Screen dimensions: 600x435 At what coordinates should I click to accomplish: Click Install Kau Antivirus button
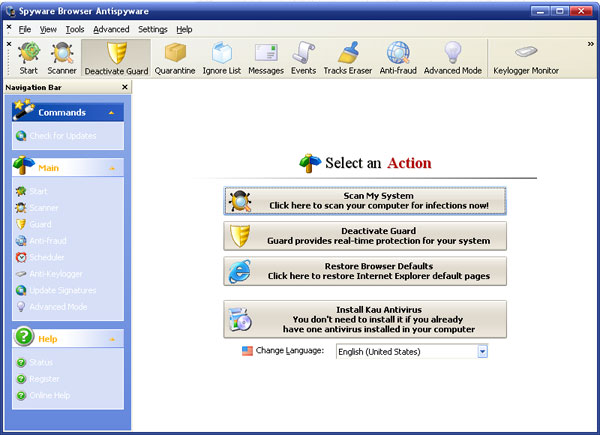(365, 319)
